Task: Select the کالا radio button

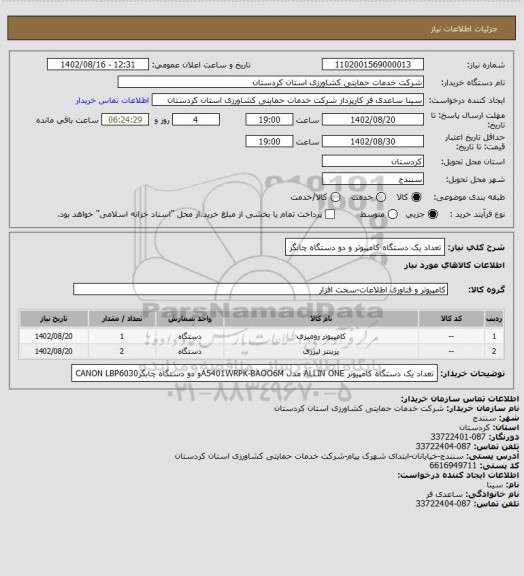Action: [x=416, y=197]
